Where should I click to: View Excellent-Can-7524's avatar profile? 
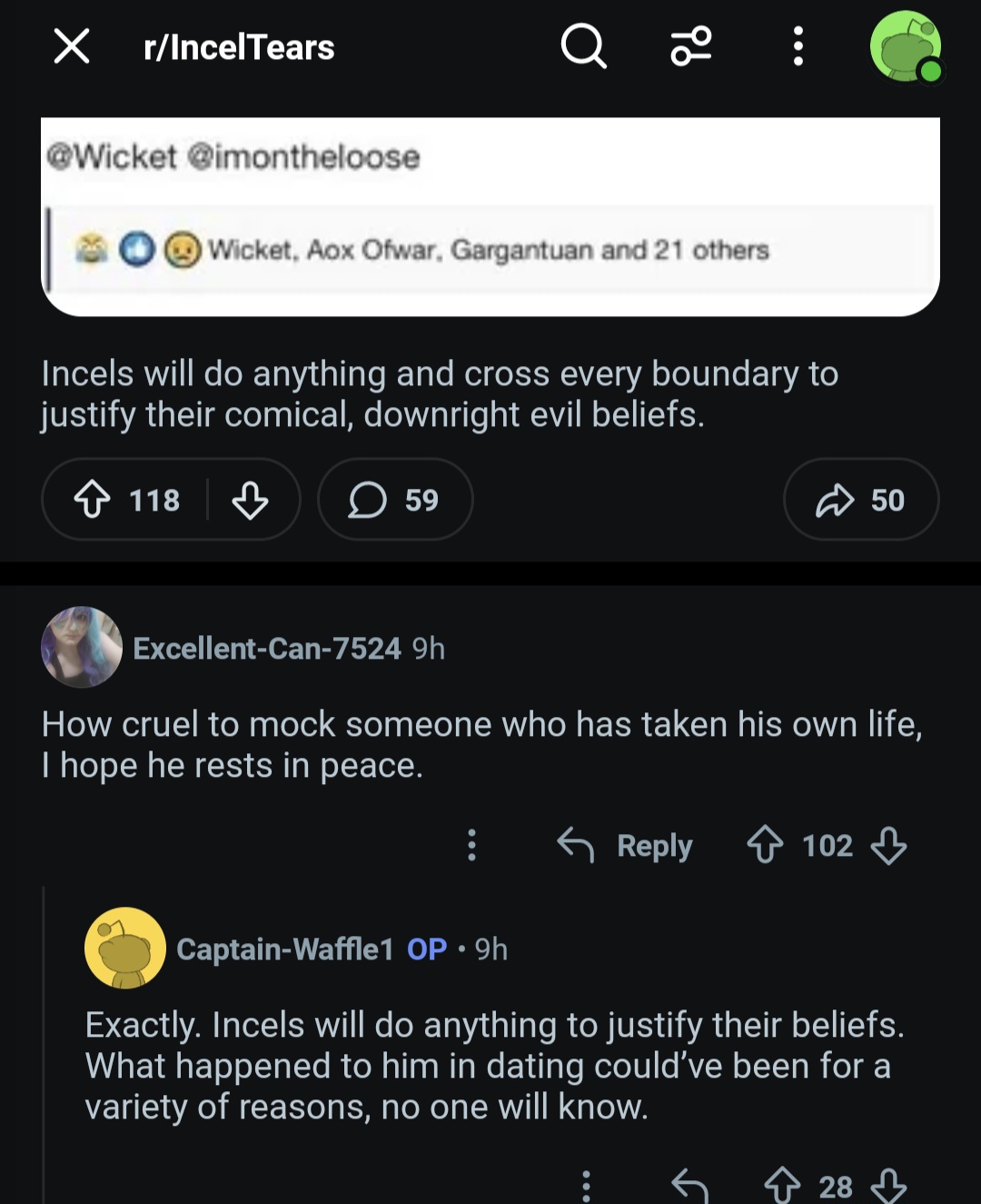point(82,647)
